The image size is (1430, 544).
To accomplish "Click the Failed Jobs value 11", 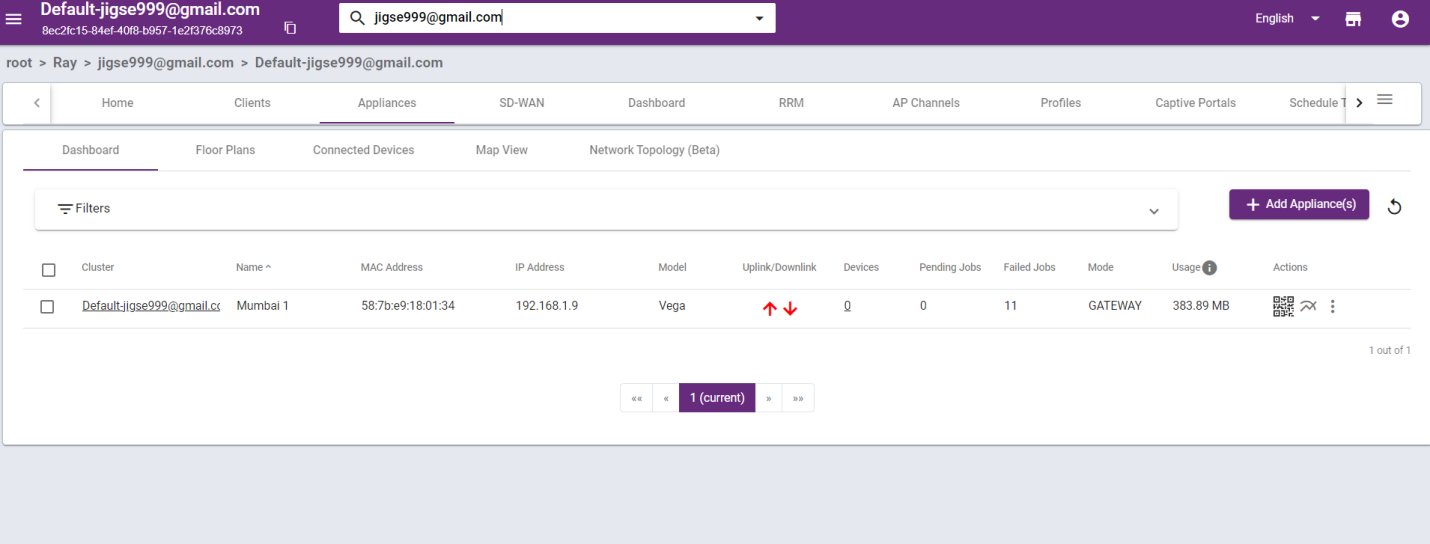I will pos(1010,306).
